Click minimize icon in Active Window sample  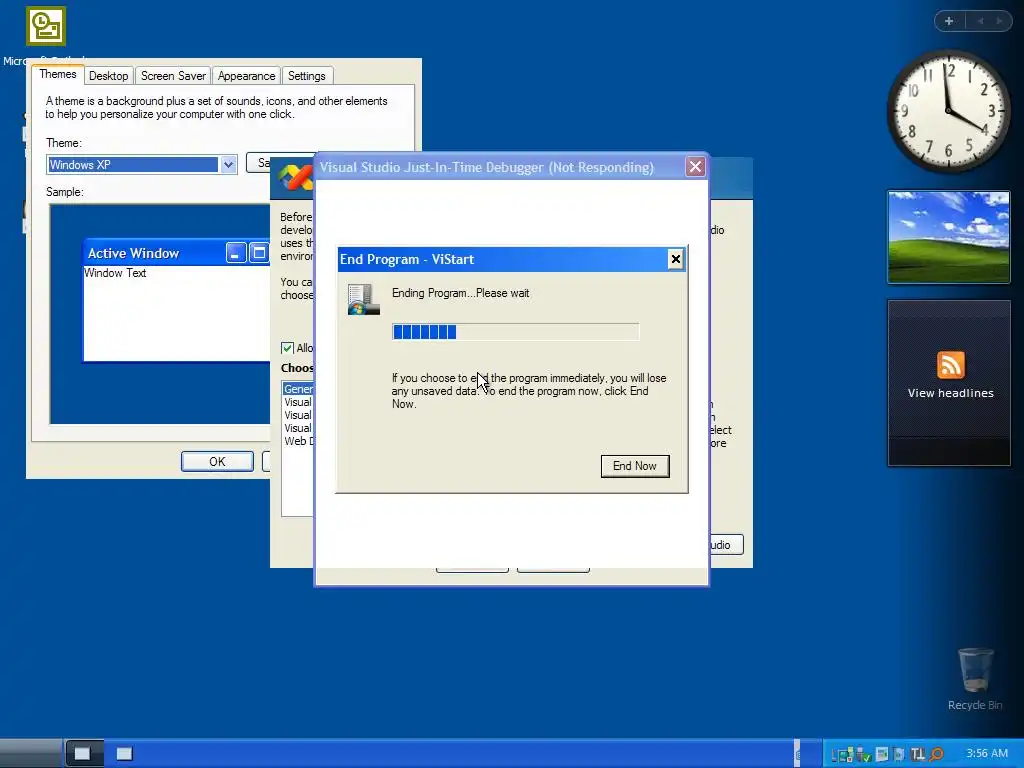pos(236,253)
